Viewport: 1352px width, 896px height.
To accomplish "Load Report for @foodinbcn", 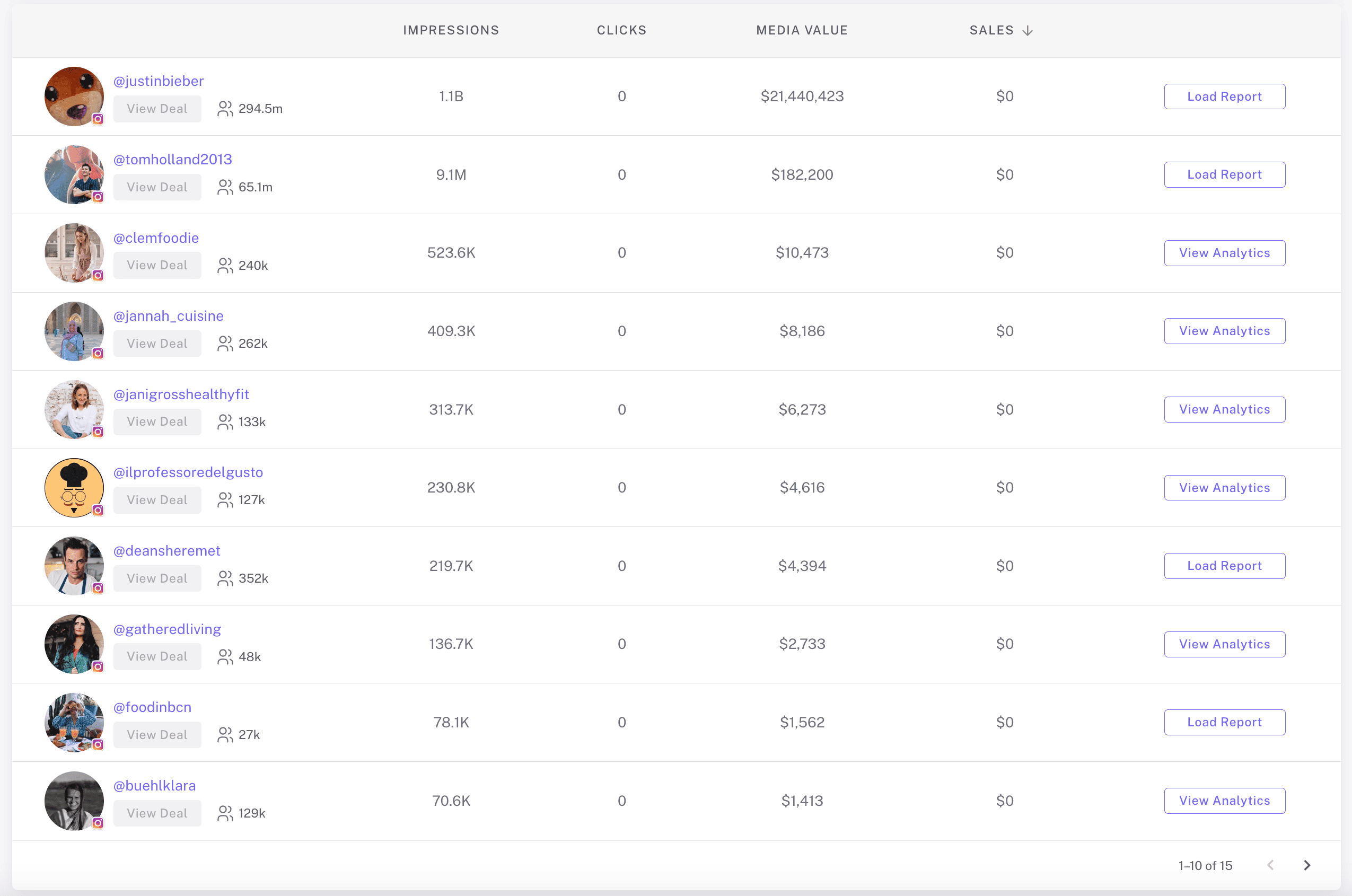I will (x=1224, y=722).
